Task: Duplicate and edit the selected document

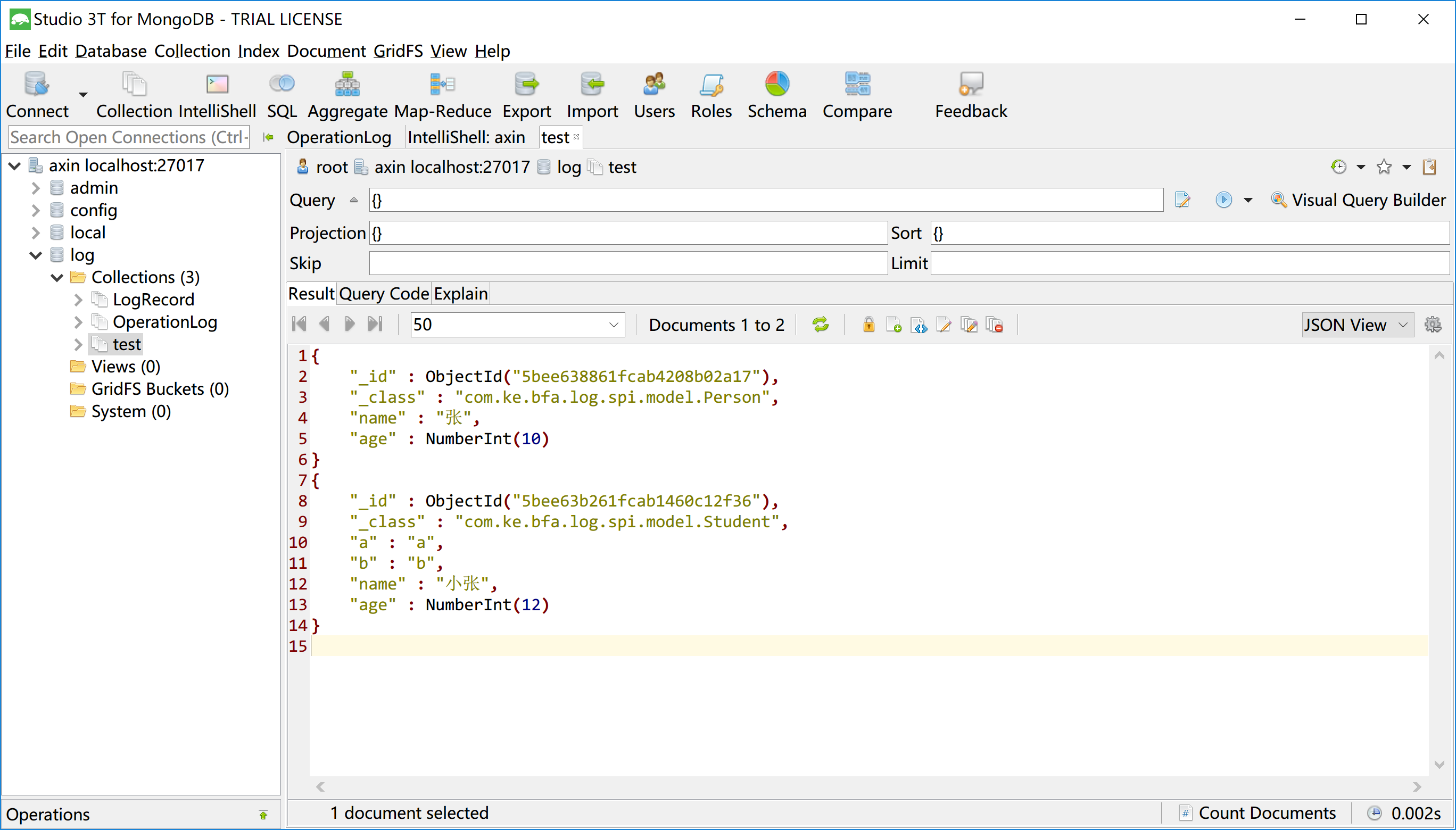Action: pos(969,325)
